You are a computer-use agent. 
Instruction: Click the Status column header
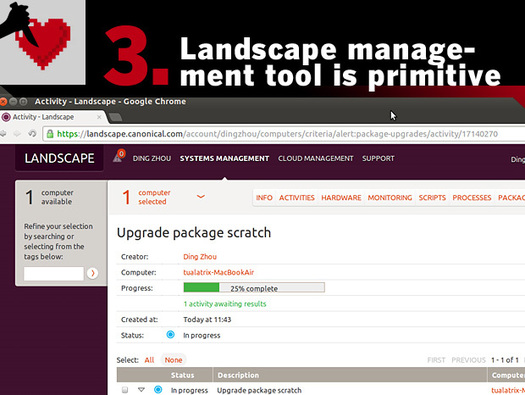click(x=182, y=375)
